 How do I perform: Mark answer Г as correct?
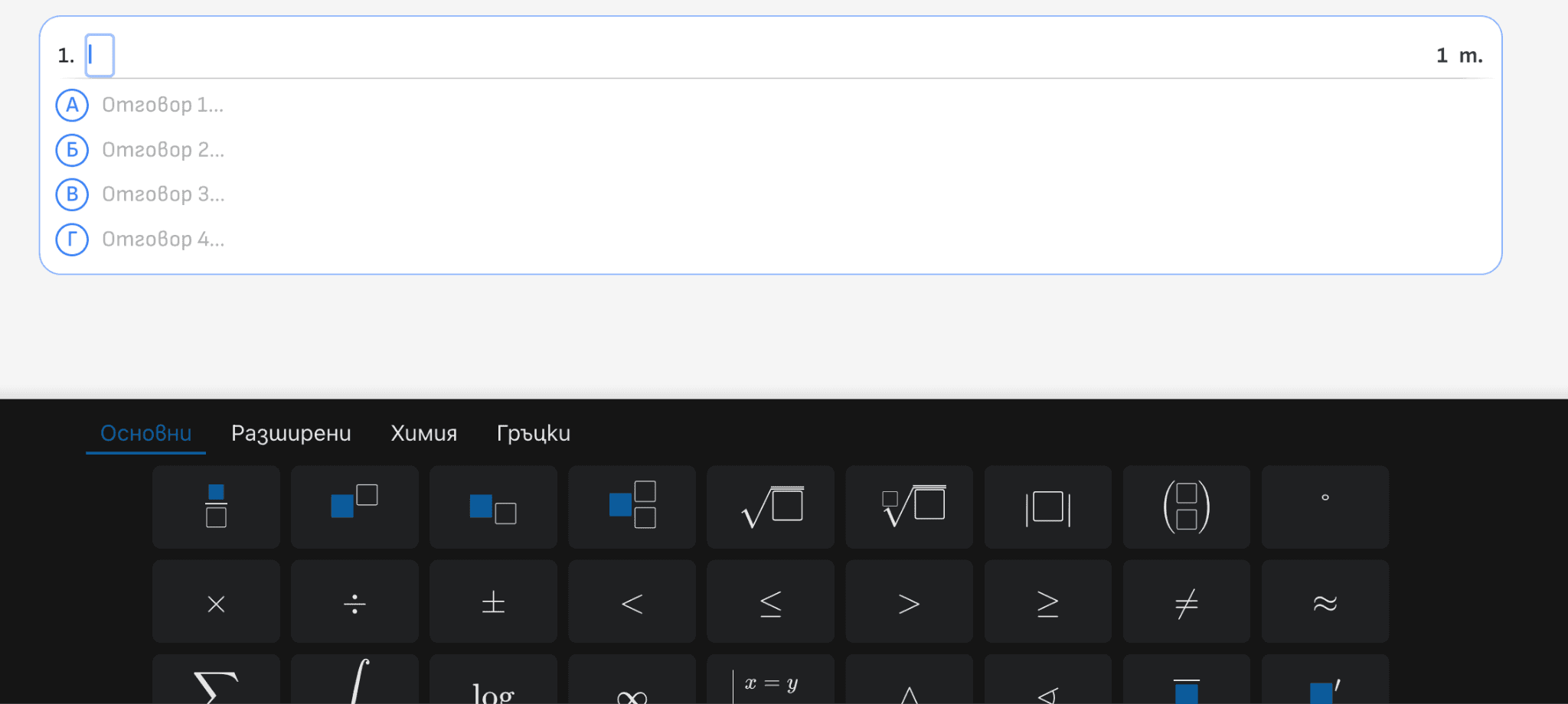[72, 240]
